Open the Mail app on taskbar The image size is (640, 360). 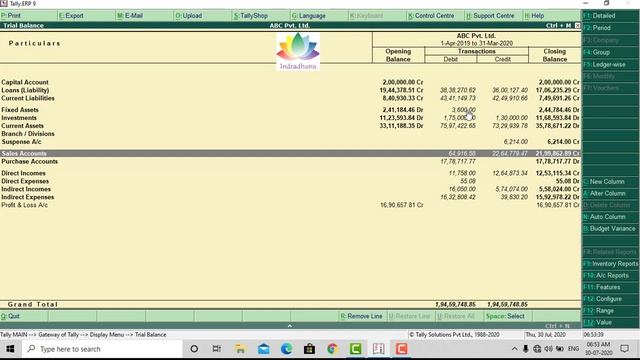click(264, 349)
